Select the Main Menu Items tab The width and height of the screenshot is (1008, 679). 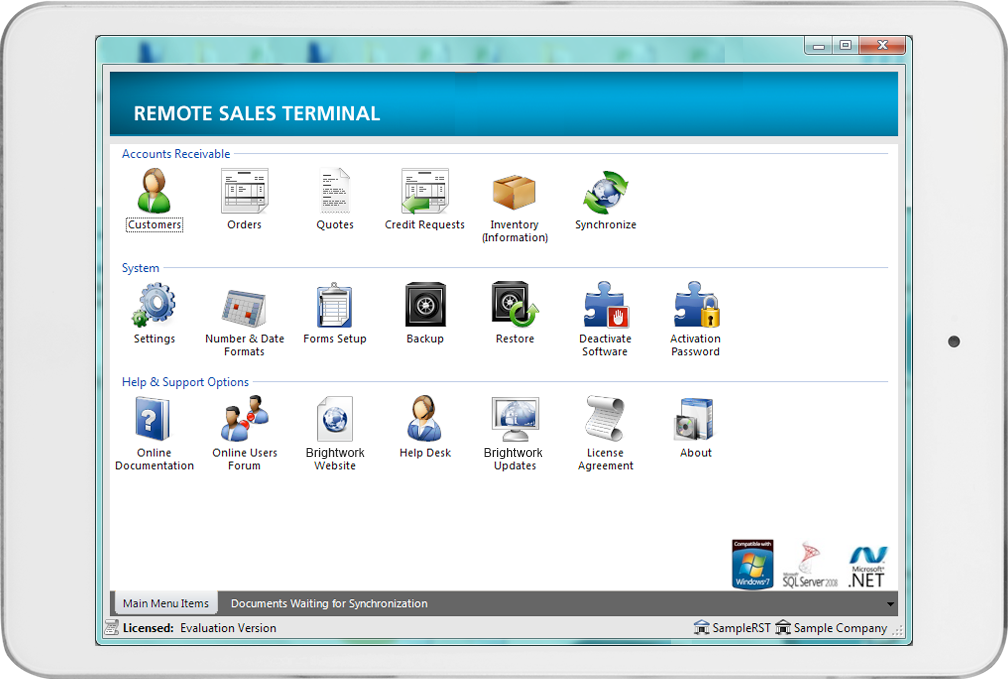pos(166,604)
